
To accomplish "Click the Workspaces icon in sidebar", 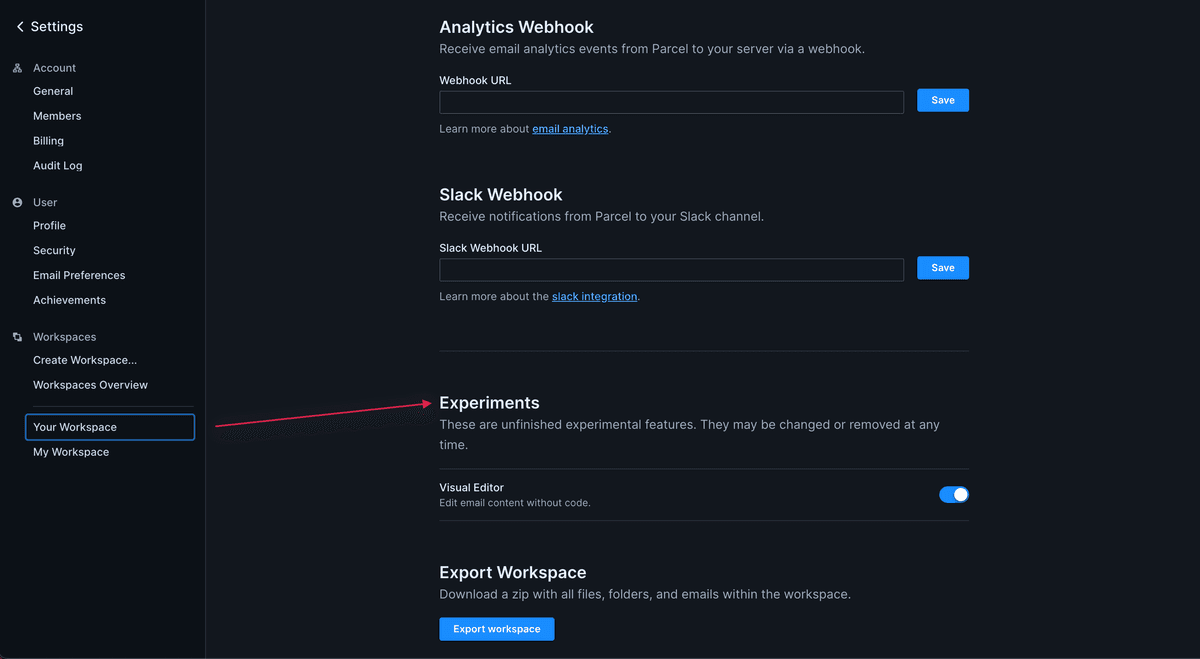I will 16,336.
